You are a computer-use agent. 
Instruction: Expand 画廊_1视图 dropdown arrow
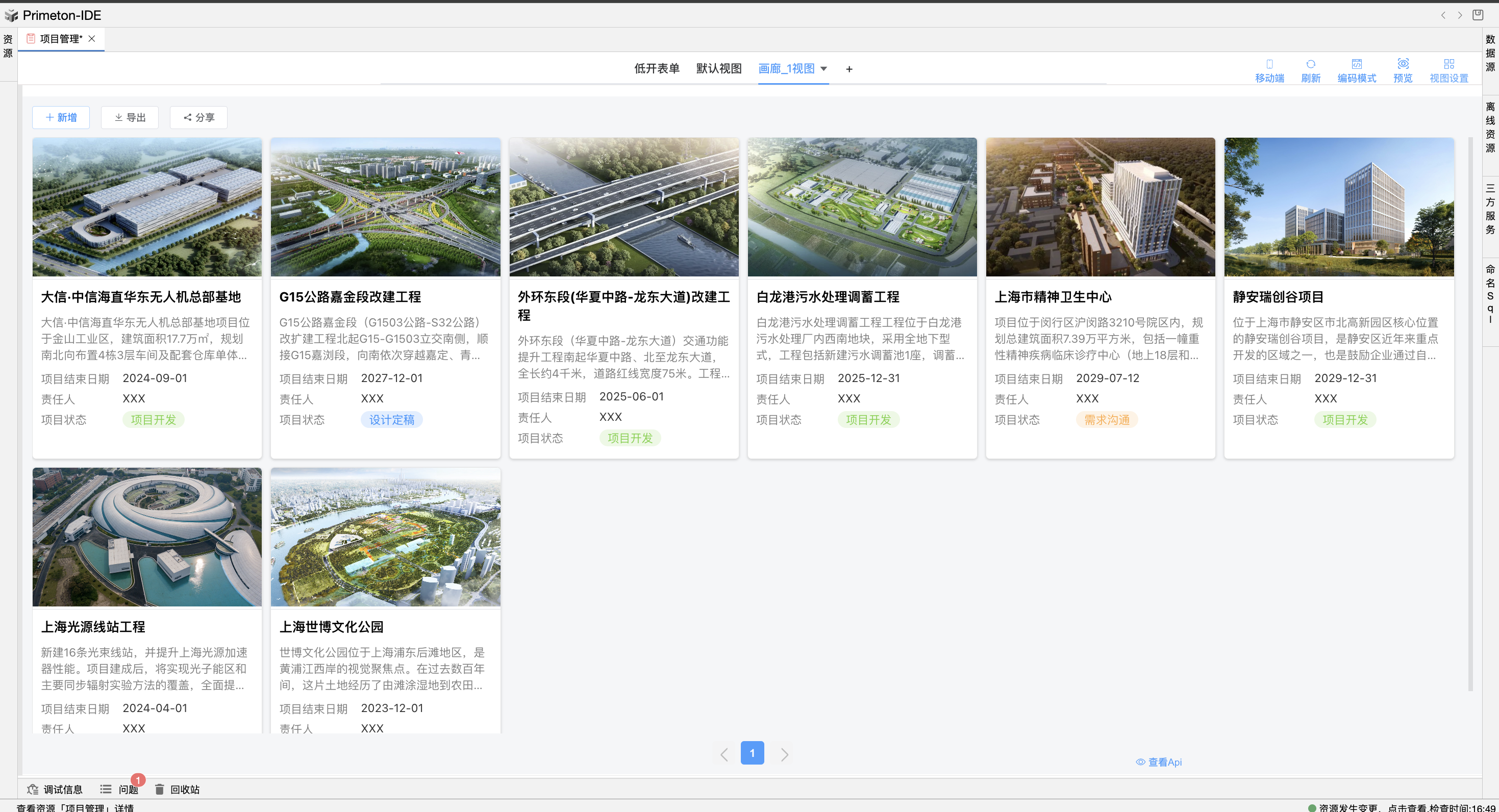823,69
